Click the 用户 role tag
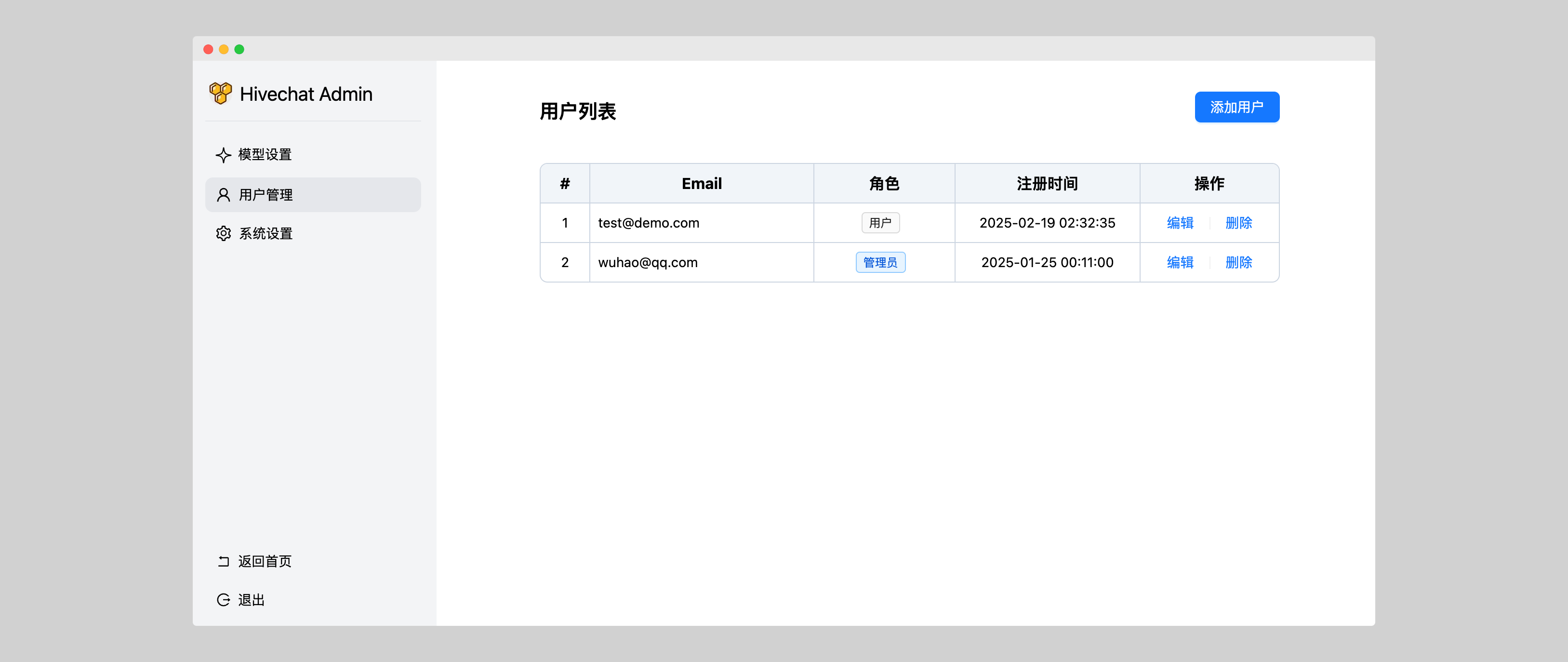Image resolution: width=1568 pixels, height=662 pixels. [x=880, y=223]
